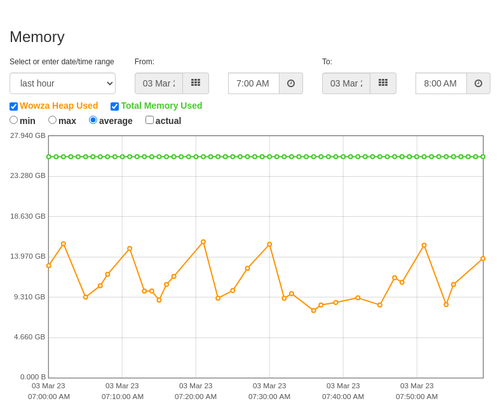Click the 'Select or enter date/time range' label
500x403 pixels.
[62, 62]
